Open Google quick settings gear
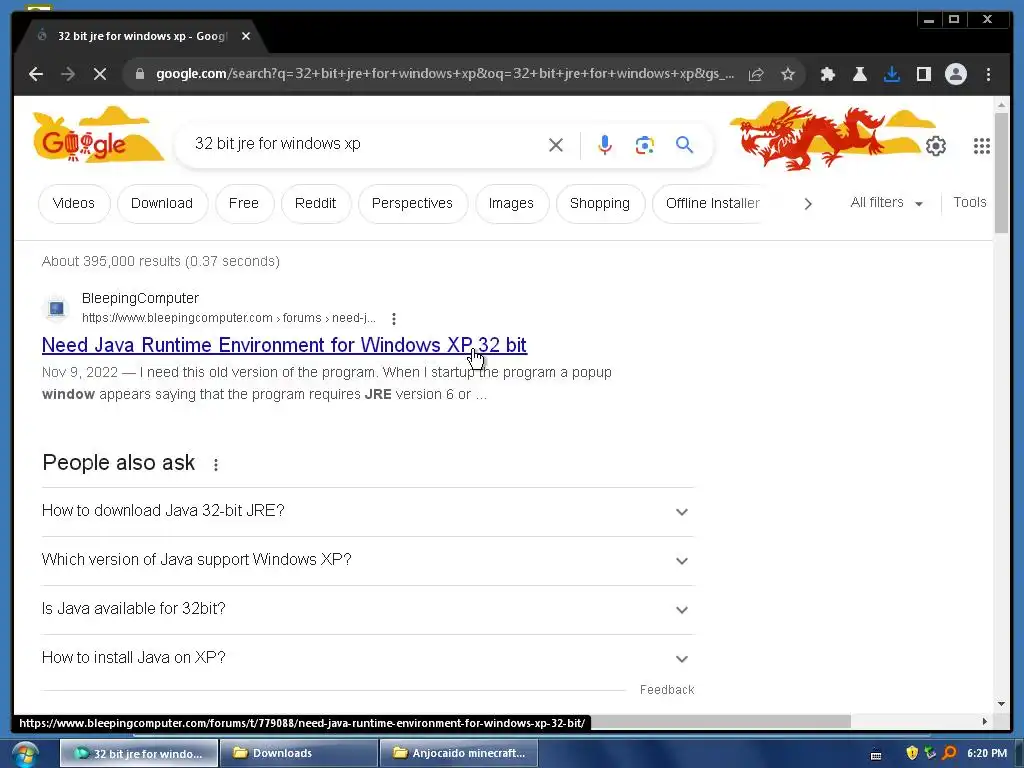 pyautogui.click(x=935, y=146)
